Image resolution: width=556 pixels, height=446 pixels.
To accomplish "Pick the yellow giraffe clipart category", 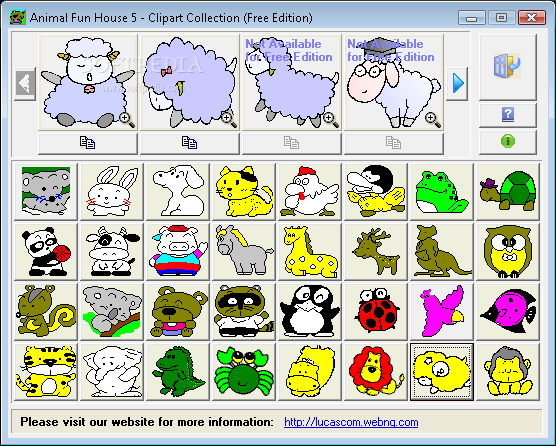I will [310, 251].
